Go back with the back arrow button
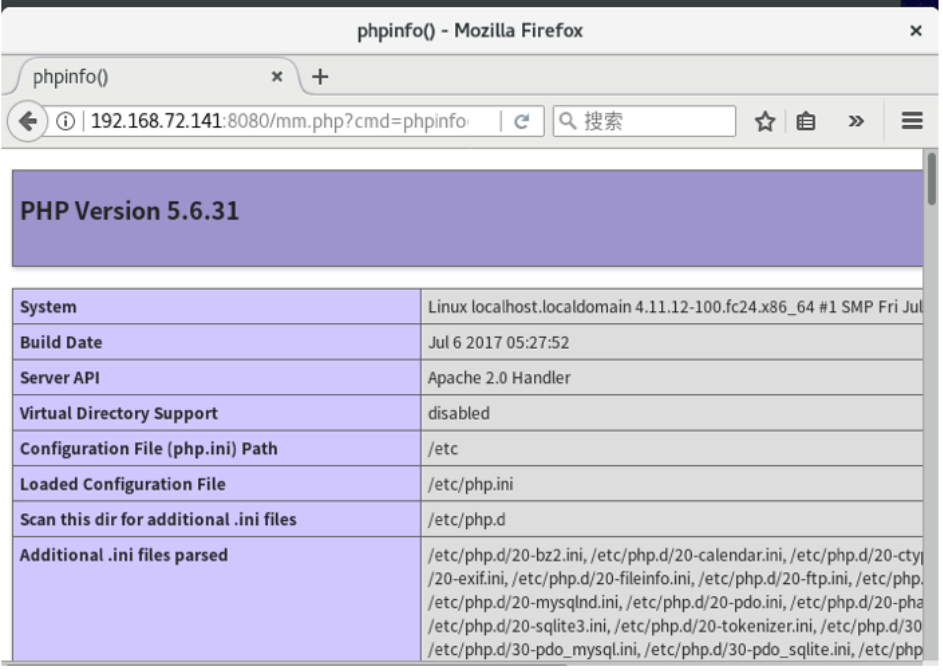This screenshot has width=943, height=672. tap(27, 122)
